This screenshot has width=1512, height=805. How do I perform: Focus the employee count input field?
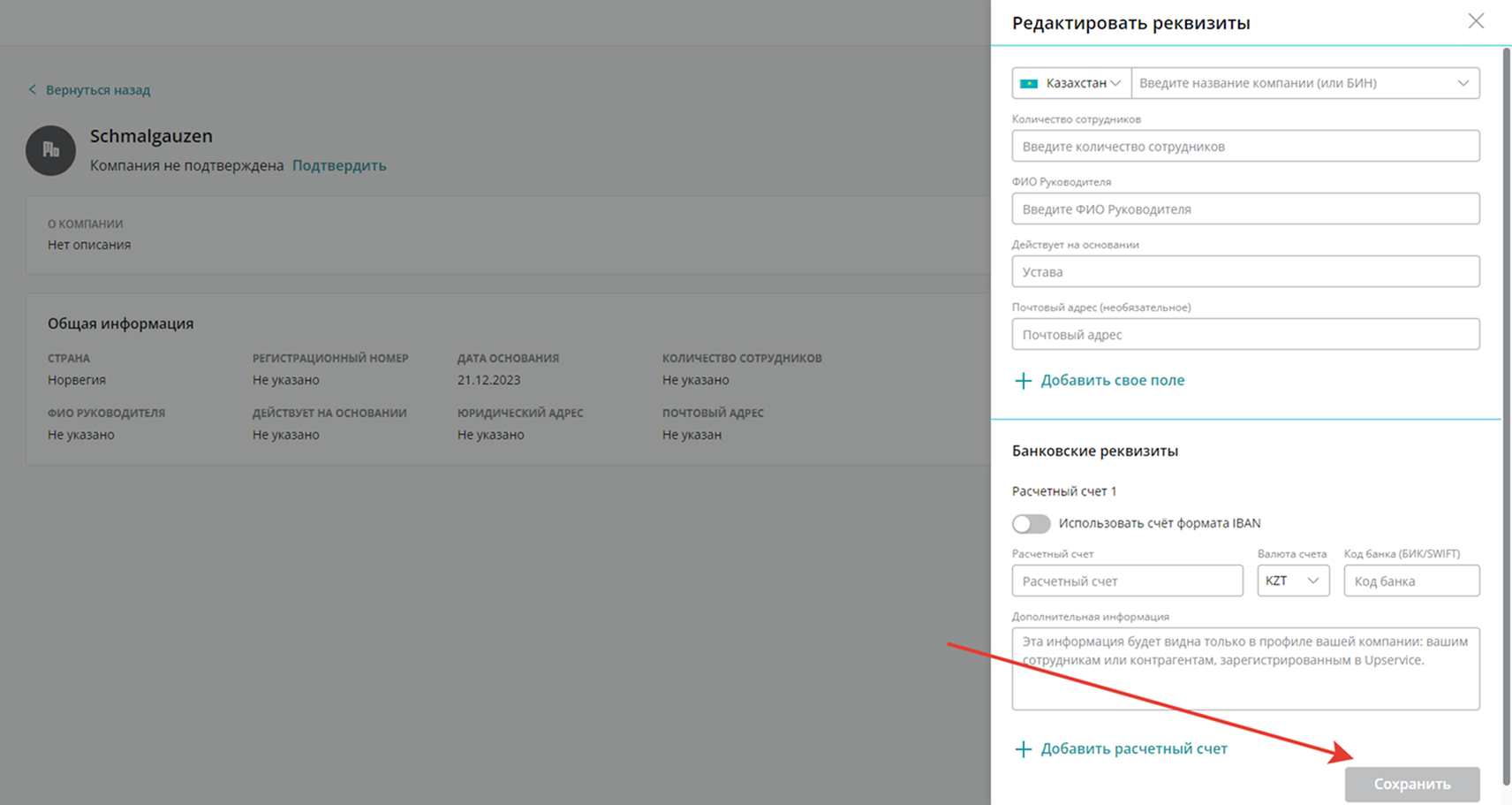[x=1245, y=147]
